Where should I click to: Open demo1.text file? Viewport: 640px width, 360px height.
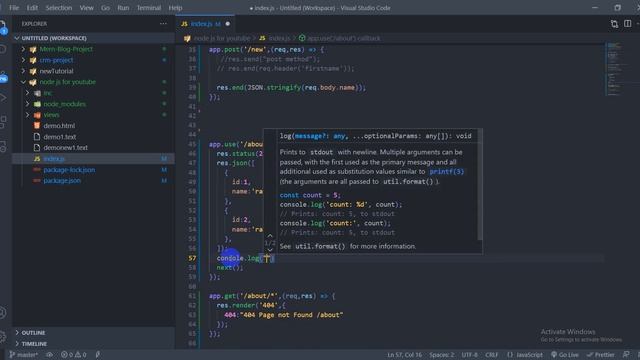[60, 137]
